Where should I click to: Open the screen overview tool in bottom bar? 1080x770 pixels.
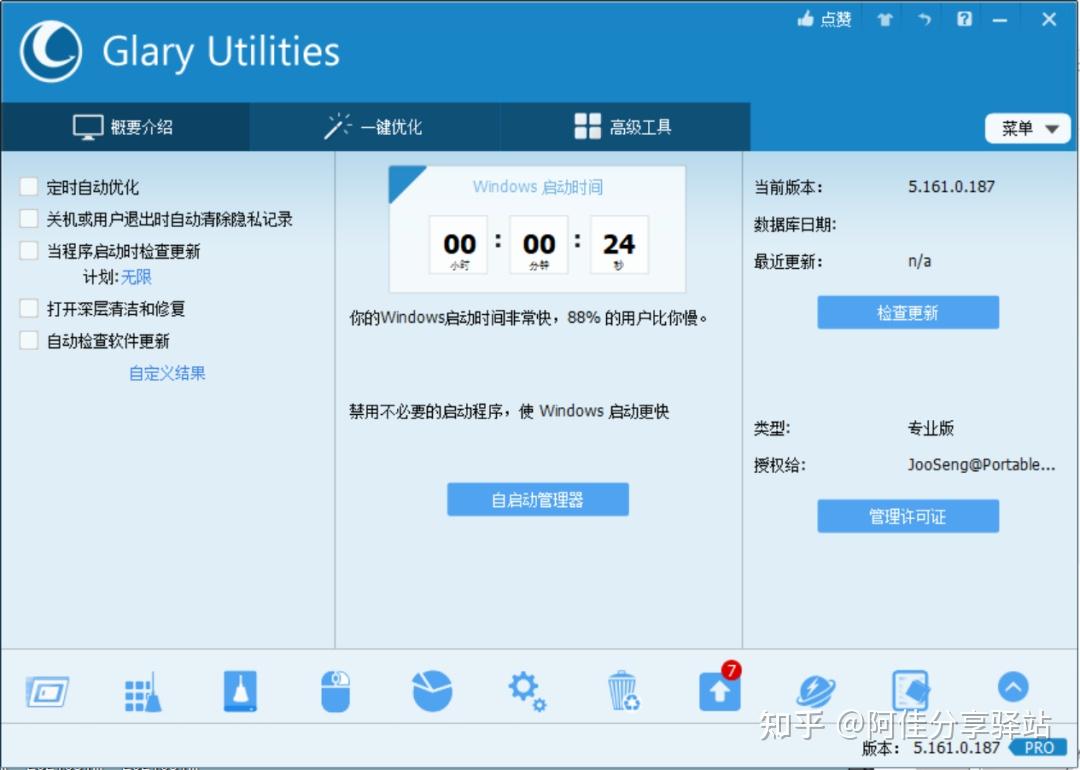(x=47, y=691)
